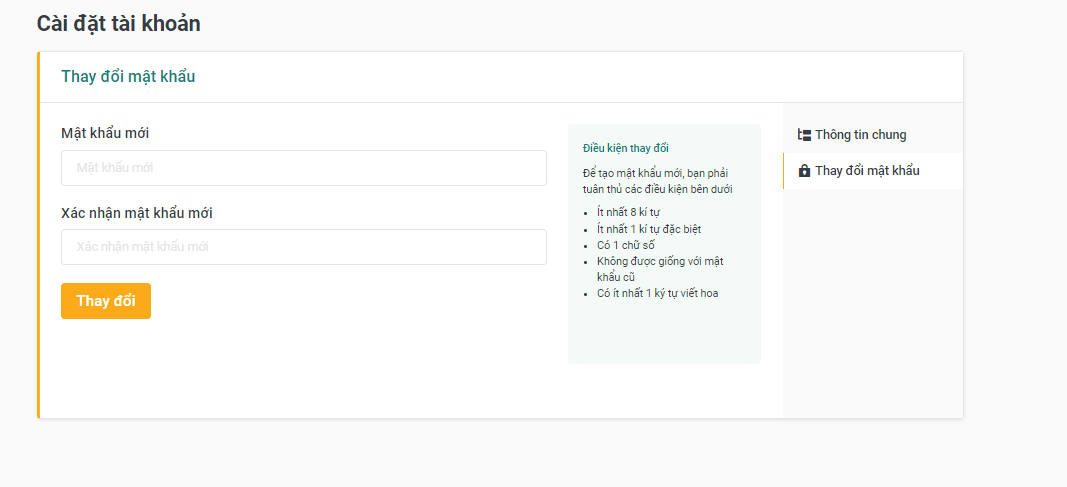Click the Cài đặt tài khoản page heading
Screen dimensions: 1067x487
click(118, 23)
